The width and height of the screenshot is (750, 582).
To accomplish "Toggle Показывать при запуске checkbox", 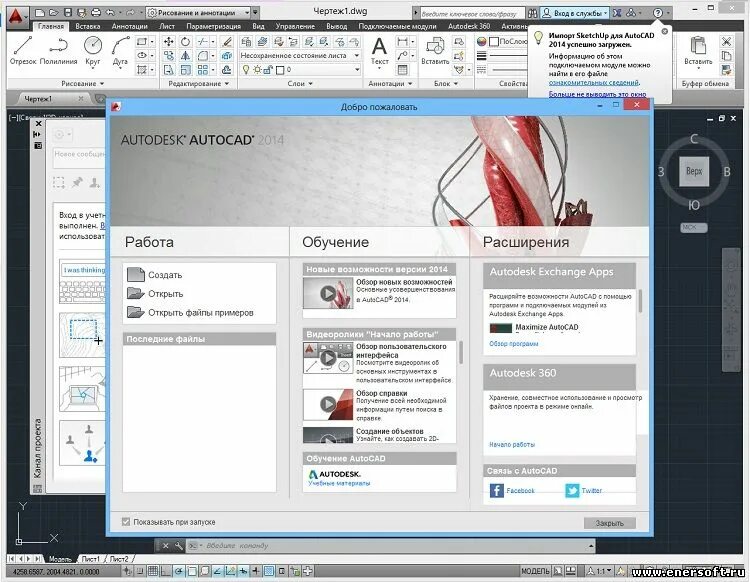I will point(126,522).
